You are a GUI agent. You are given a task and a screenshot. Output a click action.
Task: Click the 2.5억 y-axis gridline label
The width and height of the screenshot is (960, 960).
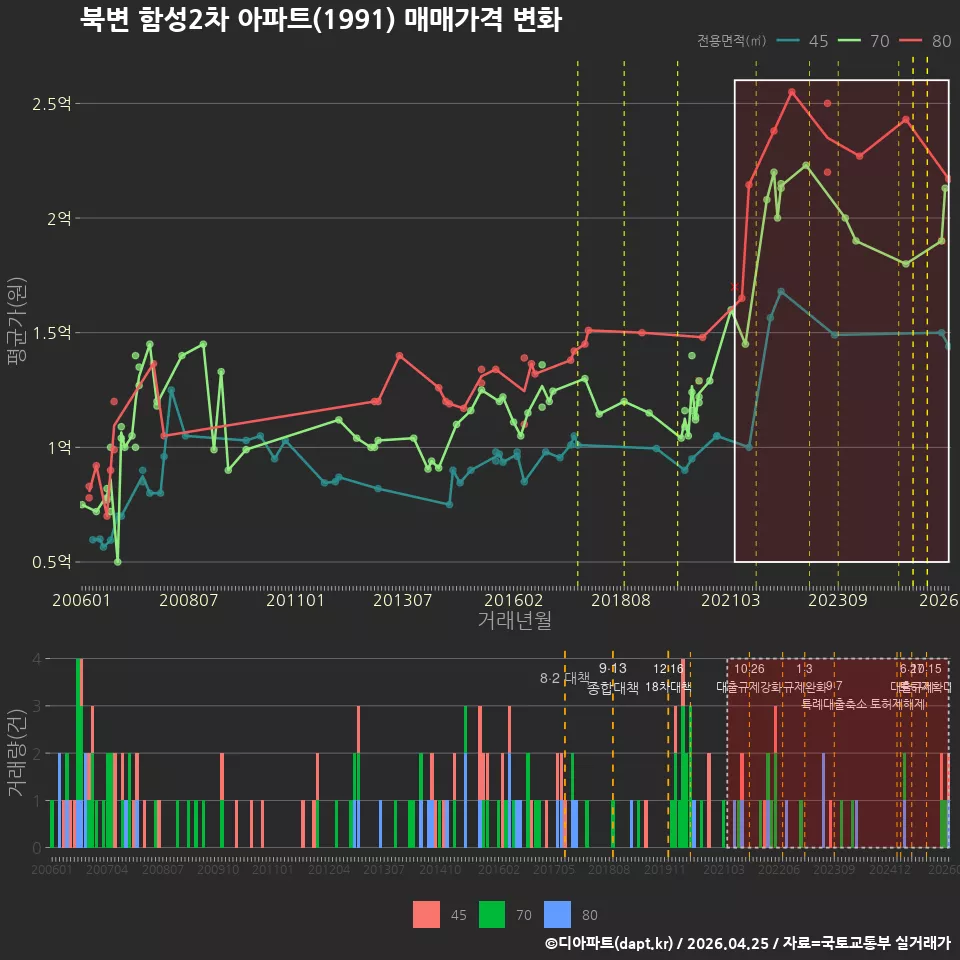(52, 104)
